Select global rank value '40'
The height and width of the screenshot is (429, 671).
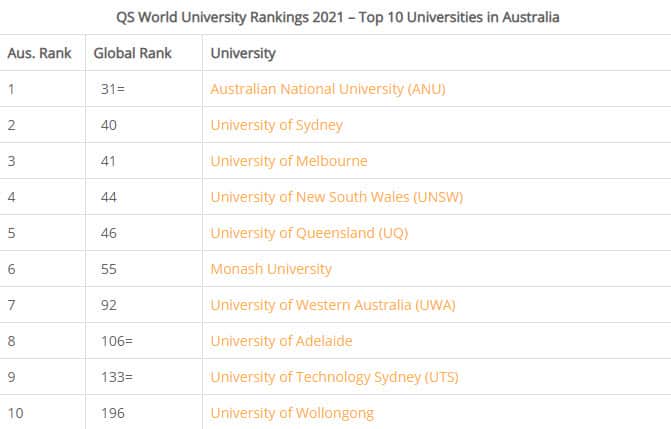coord(109,125)
